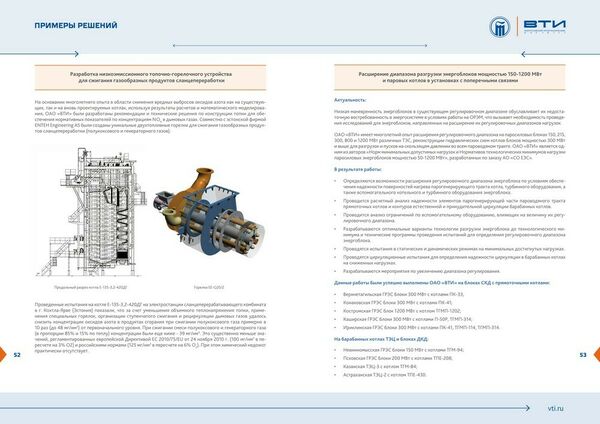Click the Невинномысская ГРЭС list item

(x=403, y=350)
